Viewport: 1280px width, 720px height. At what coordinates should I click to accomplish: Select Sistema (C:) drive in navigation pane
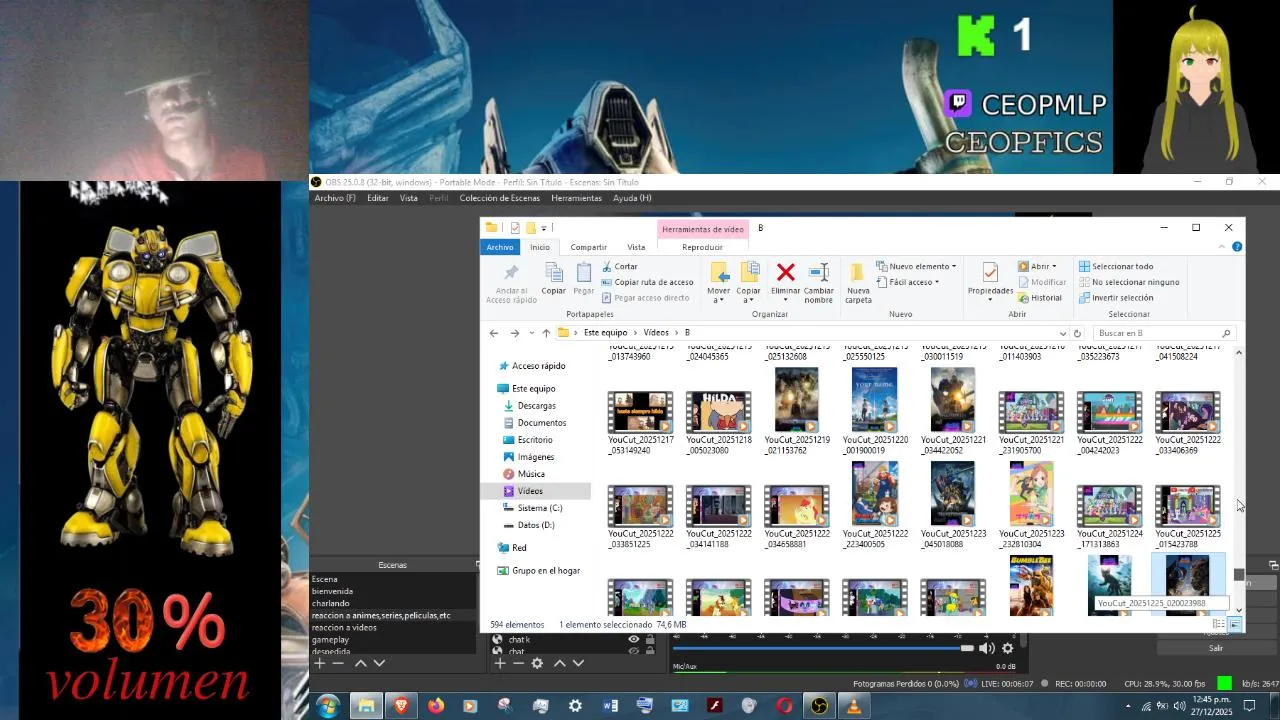coord(539,508)
